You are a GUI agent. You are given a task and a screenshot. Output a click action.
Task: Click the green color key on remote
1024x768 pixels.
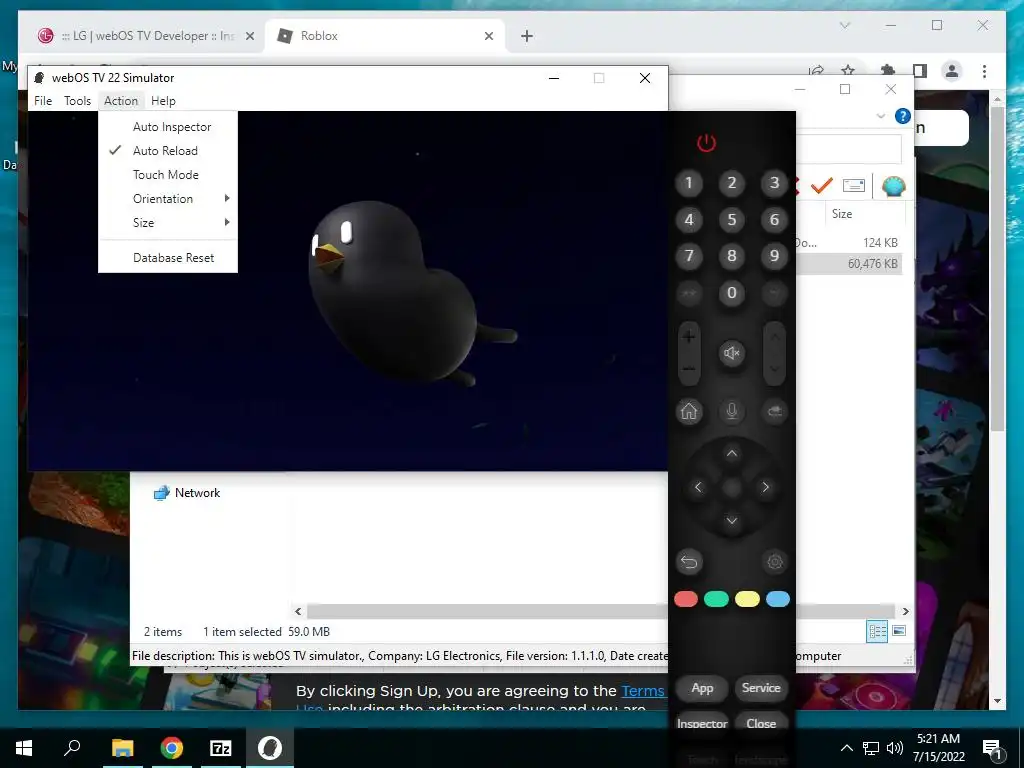pos(716,599)
